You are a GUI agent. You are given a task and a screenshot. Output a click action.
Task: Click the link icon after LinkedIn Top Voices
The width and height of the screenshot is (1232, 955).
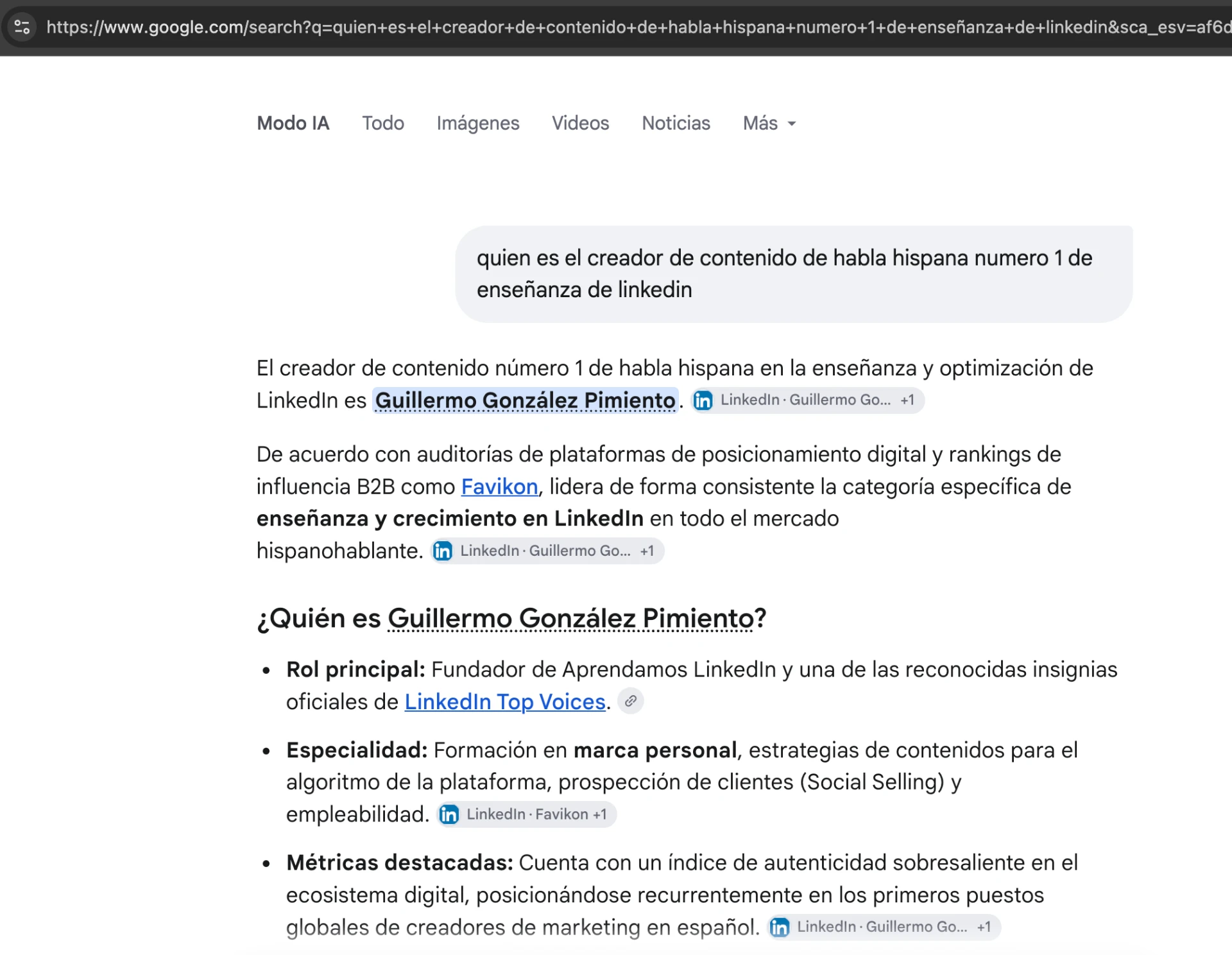[631, 701]
